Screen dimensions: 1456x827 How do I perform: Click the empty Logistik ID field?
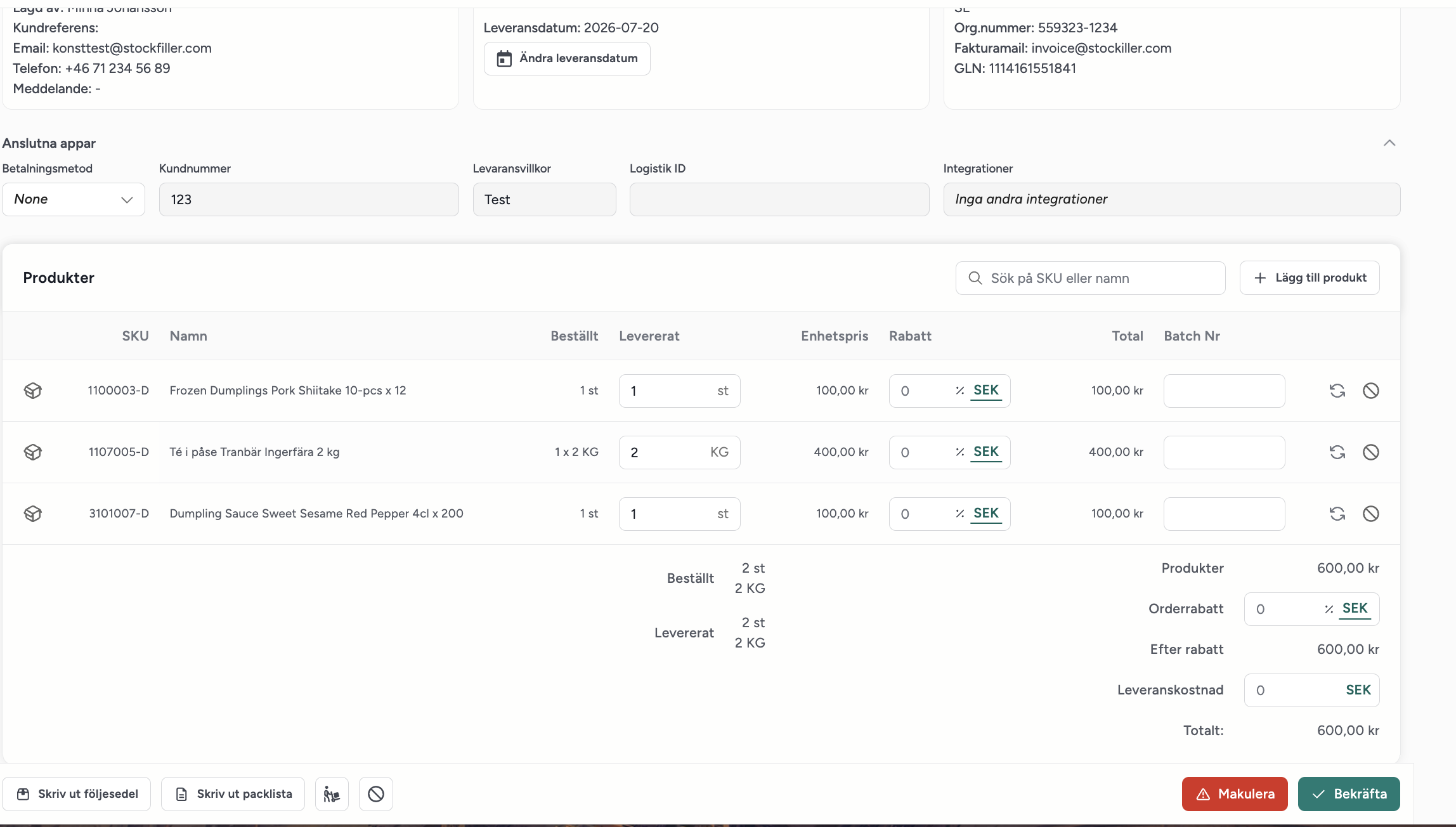pos(779,199)
